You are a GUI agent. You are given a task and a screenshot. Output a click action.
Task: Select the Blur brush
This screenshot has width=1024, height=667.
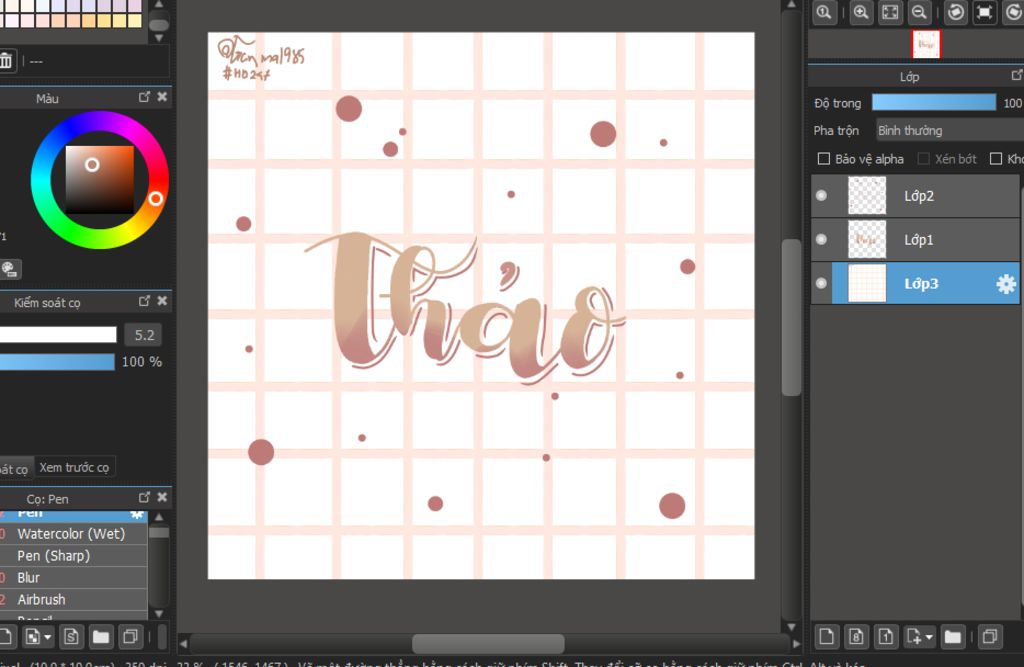[73, 578]
